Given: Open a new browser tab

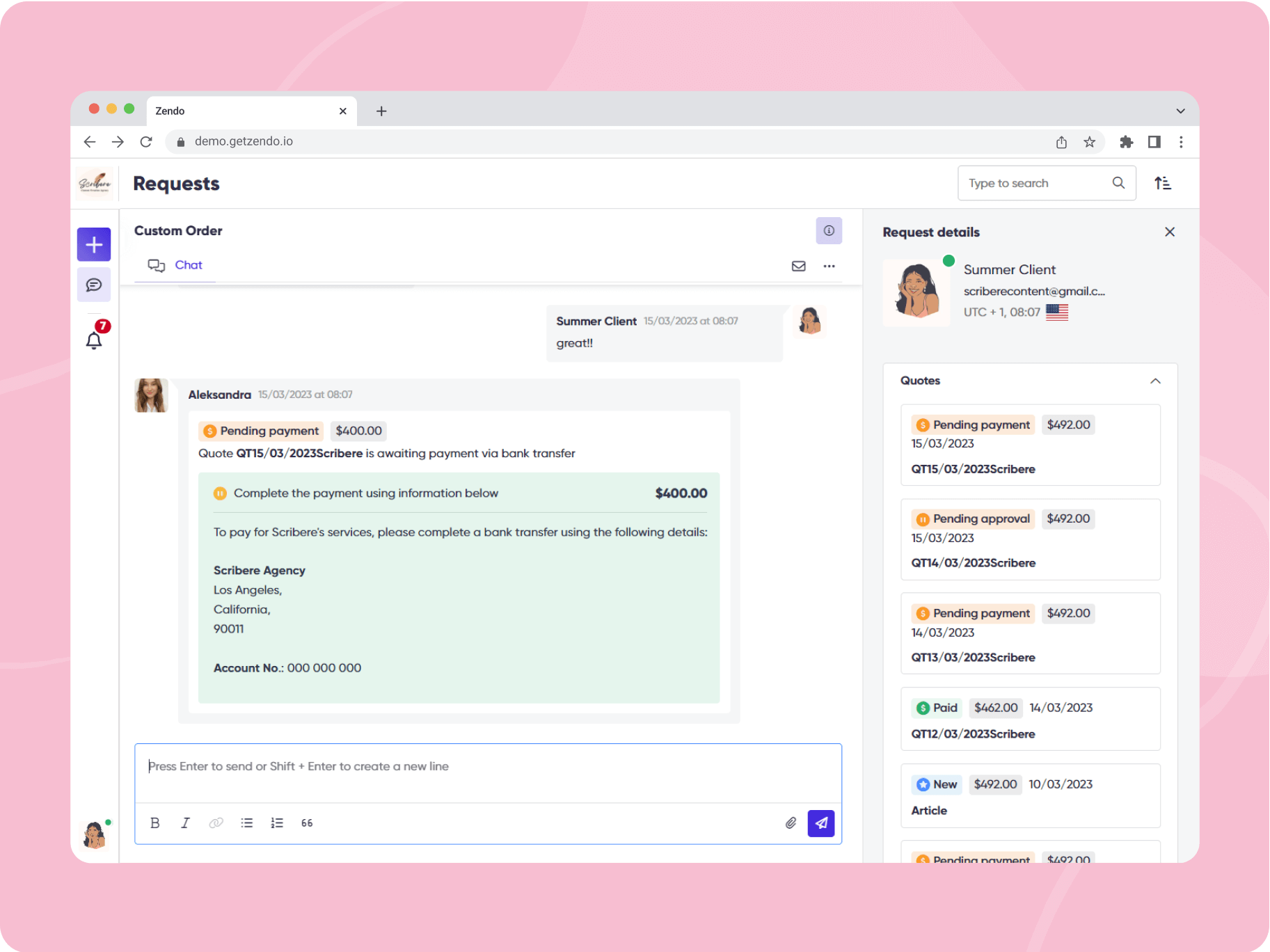Looking at the screenshot, I should 381,111.
